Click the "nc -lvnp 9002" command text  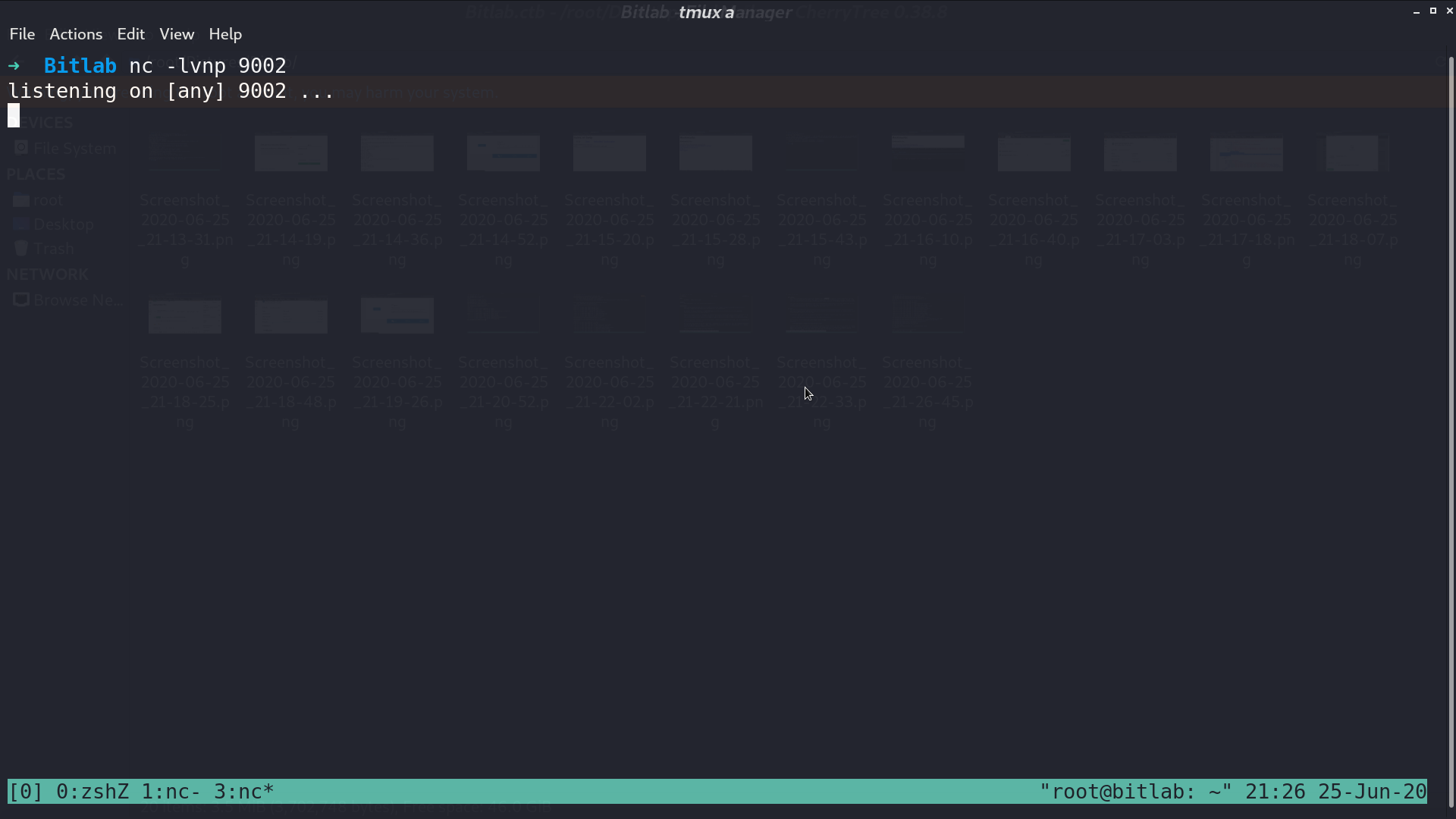pyautogui.click(x=208, y=66)
